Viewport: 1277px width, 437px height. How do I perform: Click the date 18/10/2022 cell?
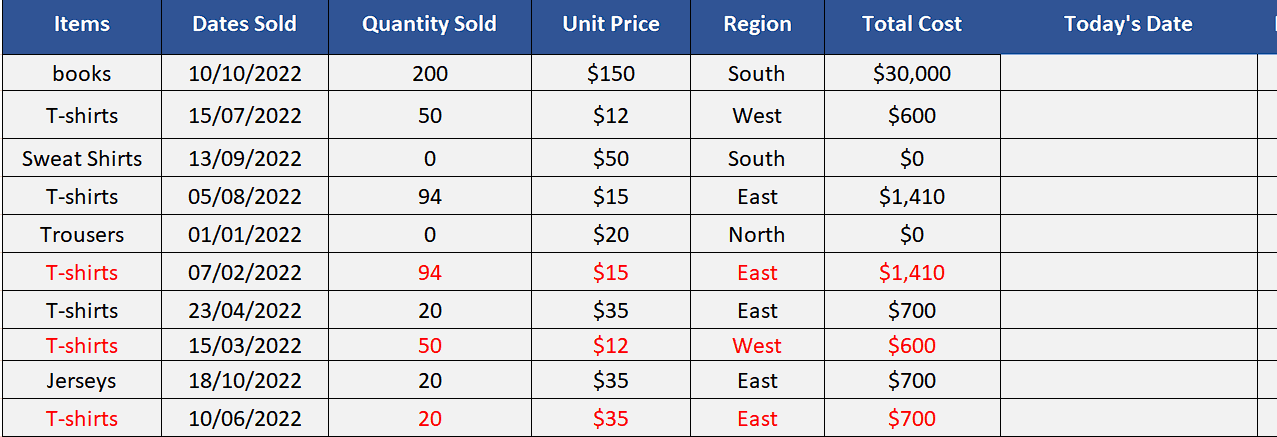pos(245,381)
